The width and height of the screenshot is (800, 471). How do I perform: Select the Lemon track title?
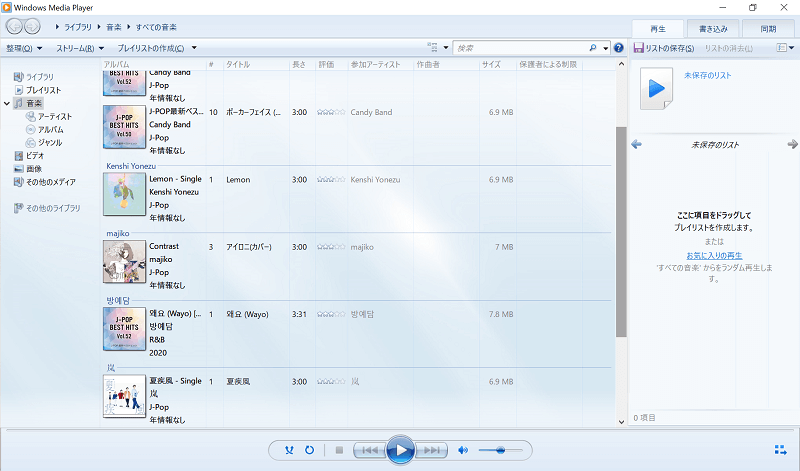coord(238,180)
